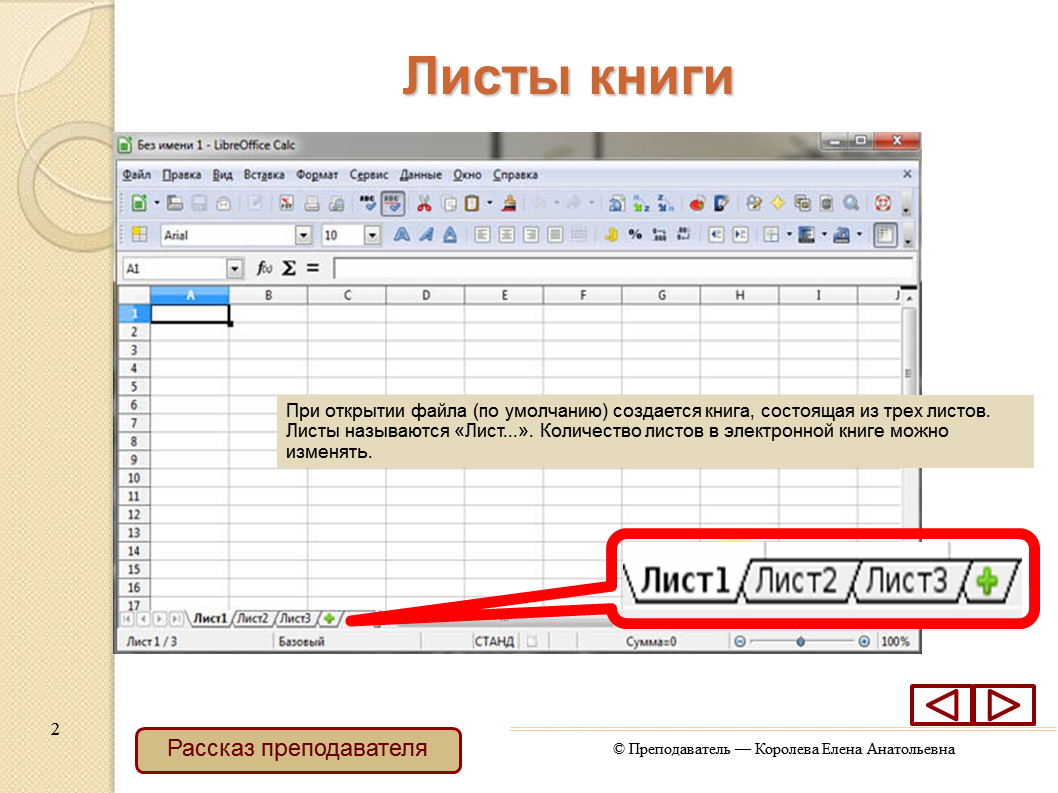
Task: Open Help lifebuoy icon
Action: (x=883, y=203)
